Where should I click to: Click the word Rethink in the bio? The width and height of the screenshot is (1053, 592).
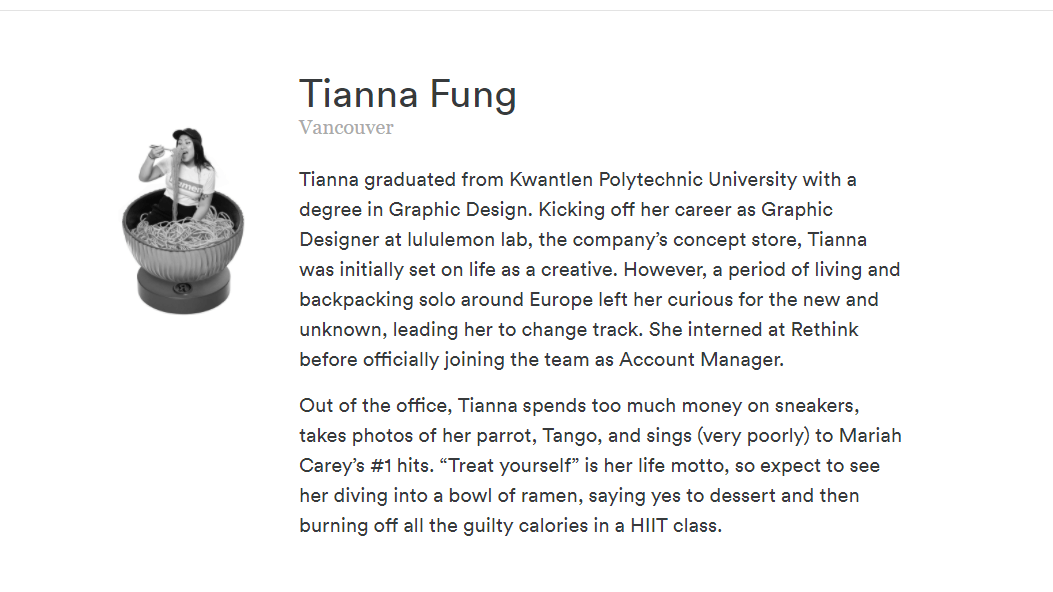click(825, 330)
